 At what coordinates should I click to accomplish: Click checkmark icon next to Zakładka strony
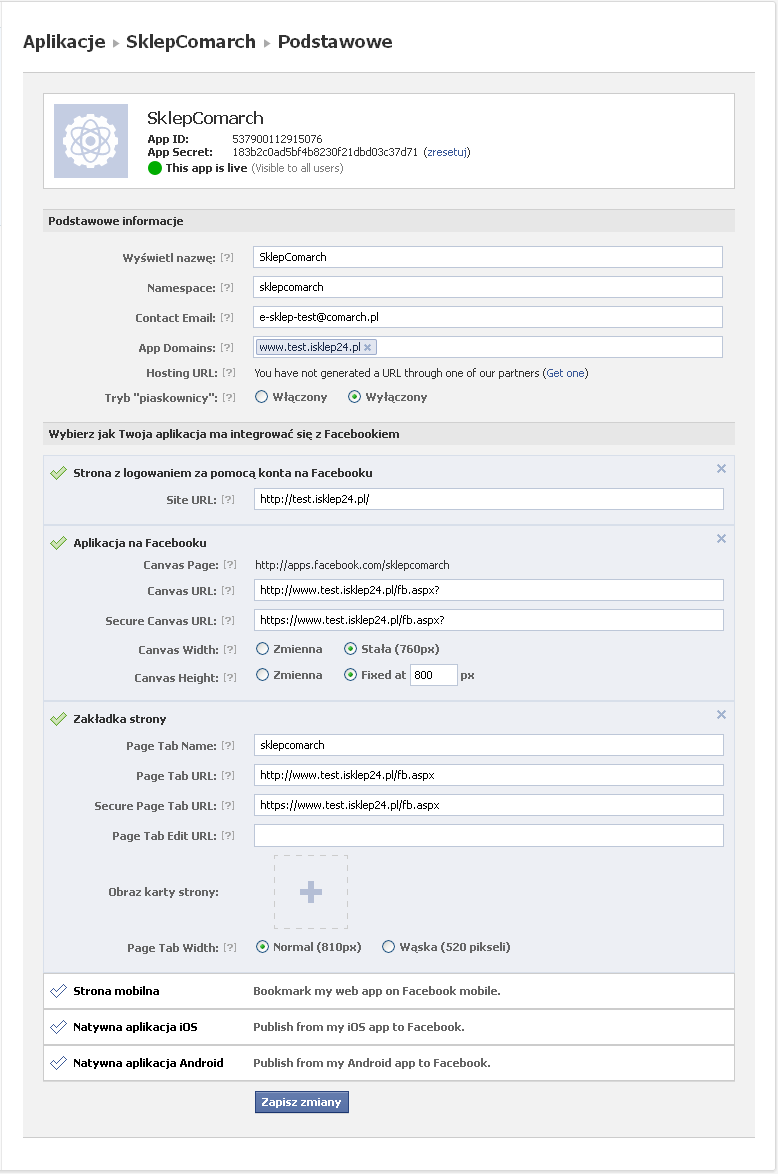coord(58,719)
